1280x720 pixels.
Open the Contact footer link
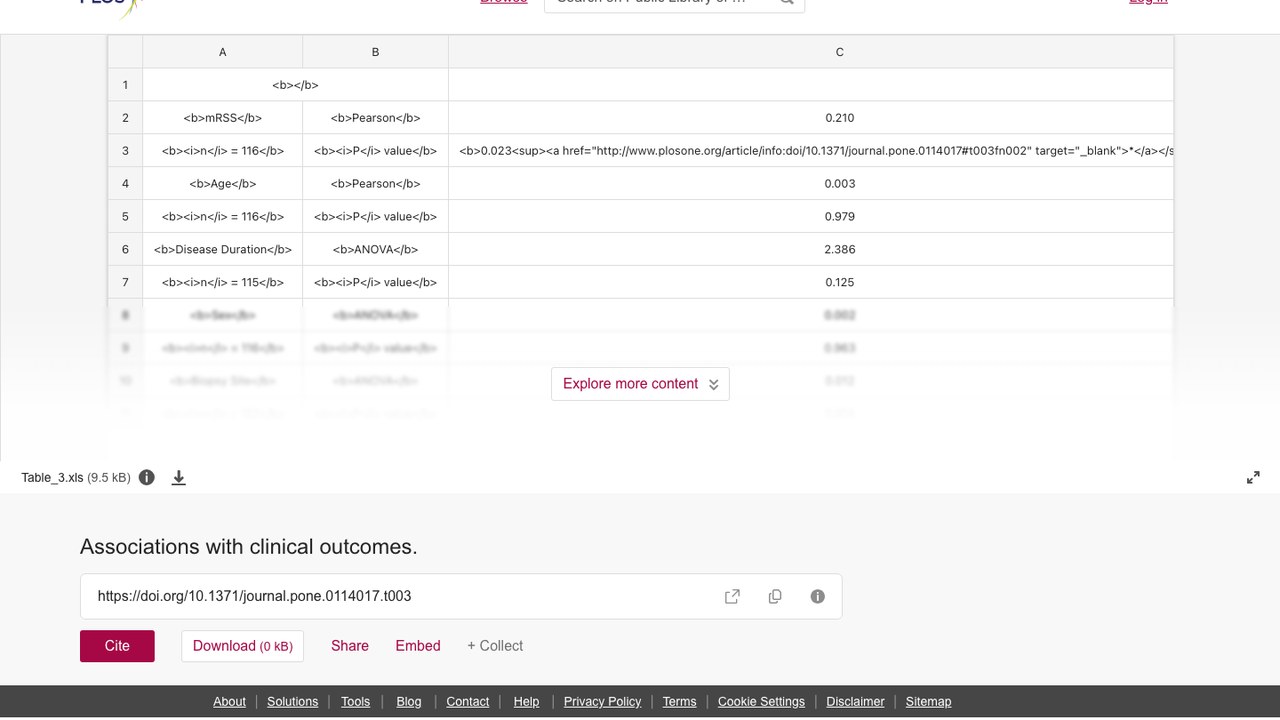468,701
